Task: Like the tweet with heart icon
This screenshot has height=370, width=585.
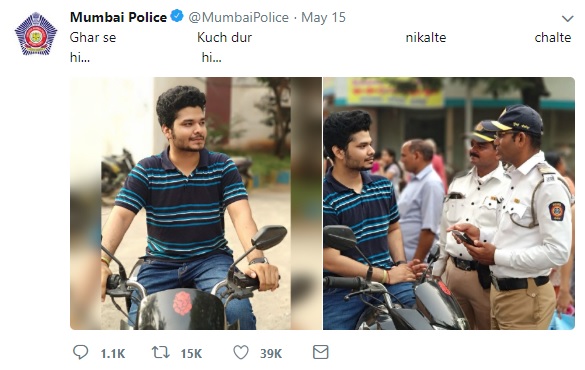Action: [241, 352]
